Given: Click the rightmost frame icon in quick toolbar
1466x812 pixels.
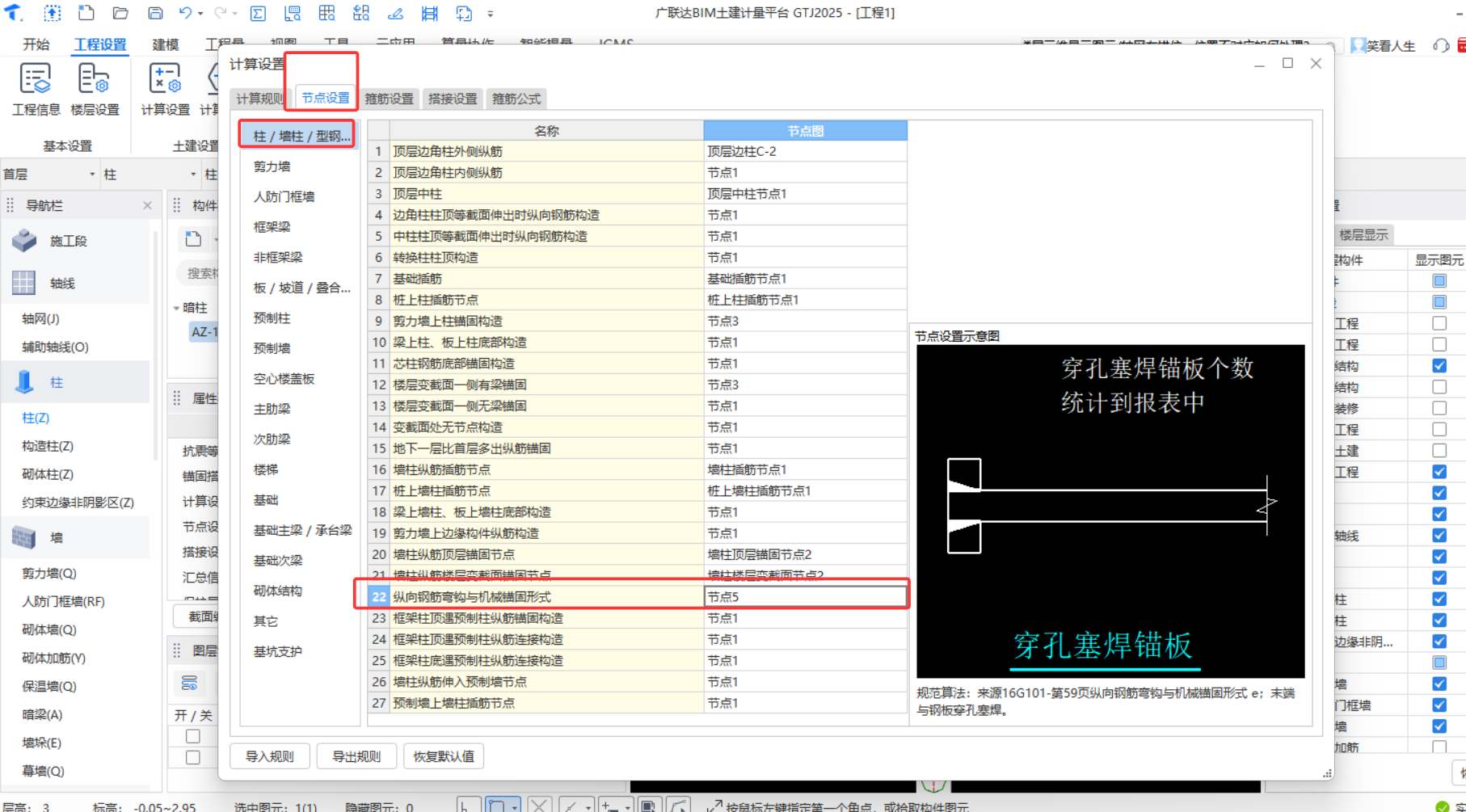Looking at the screenshot, I should tap(464, 13).
